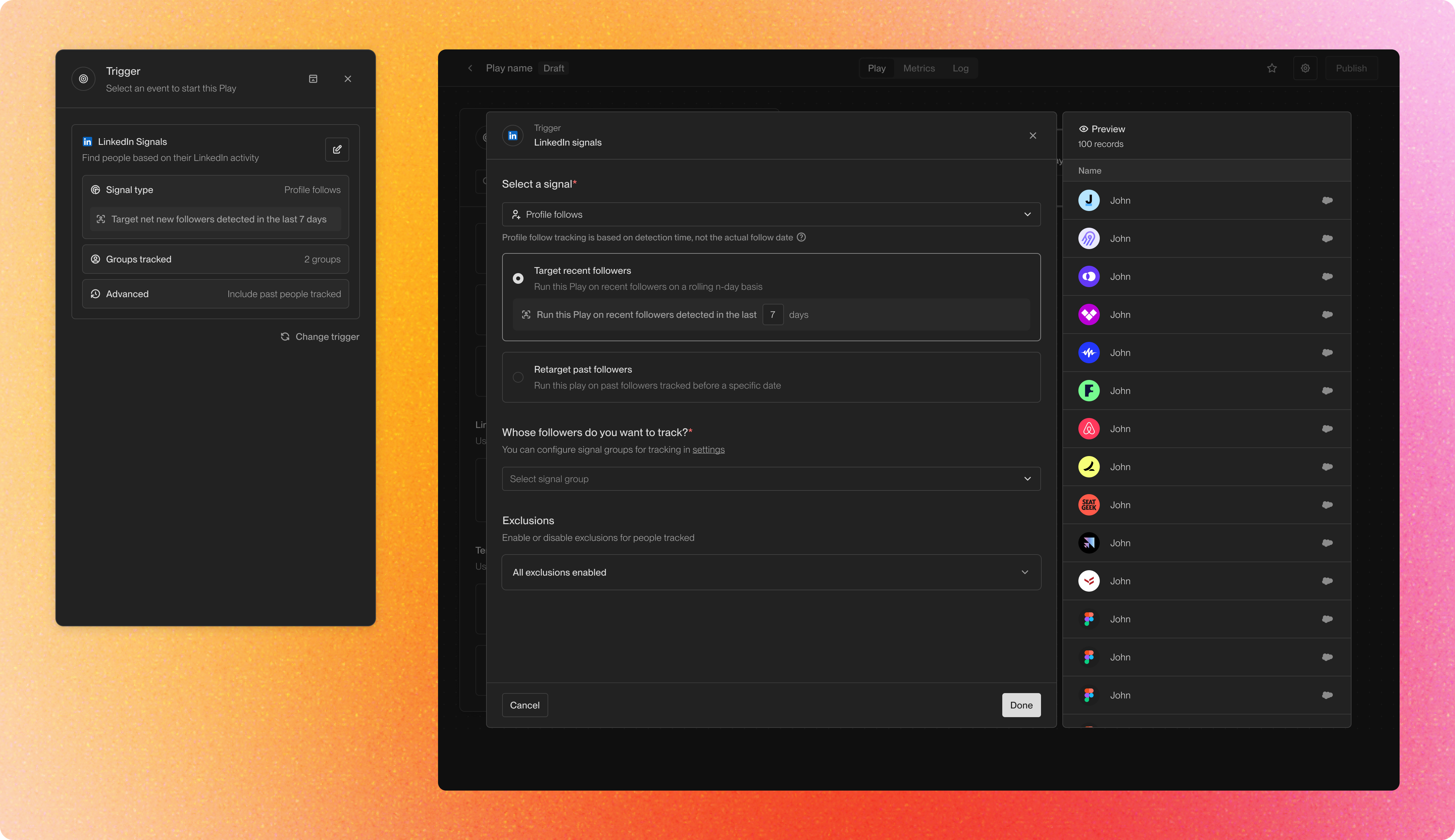Expand the All exclusions enabled dropdown

[771, 572]
